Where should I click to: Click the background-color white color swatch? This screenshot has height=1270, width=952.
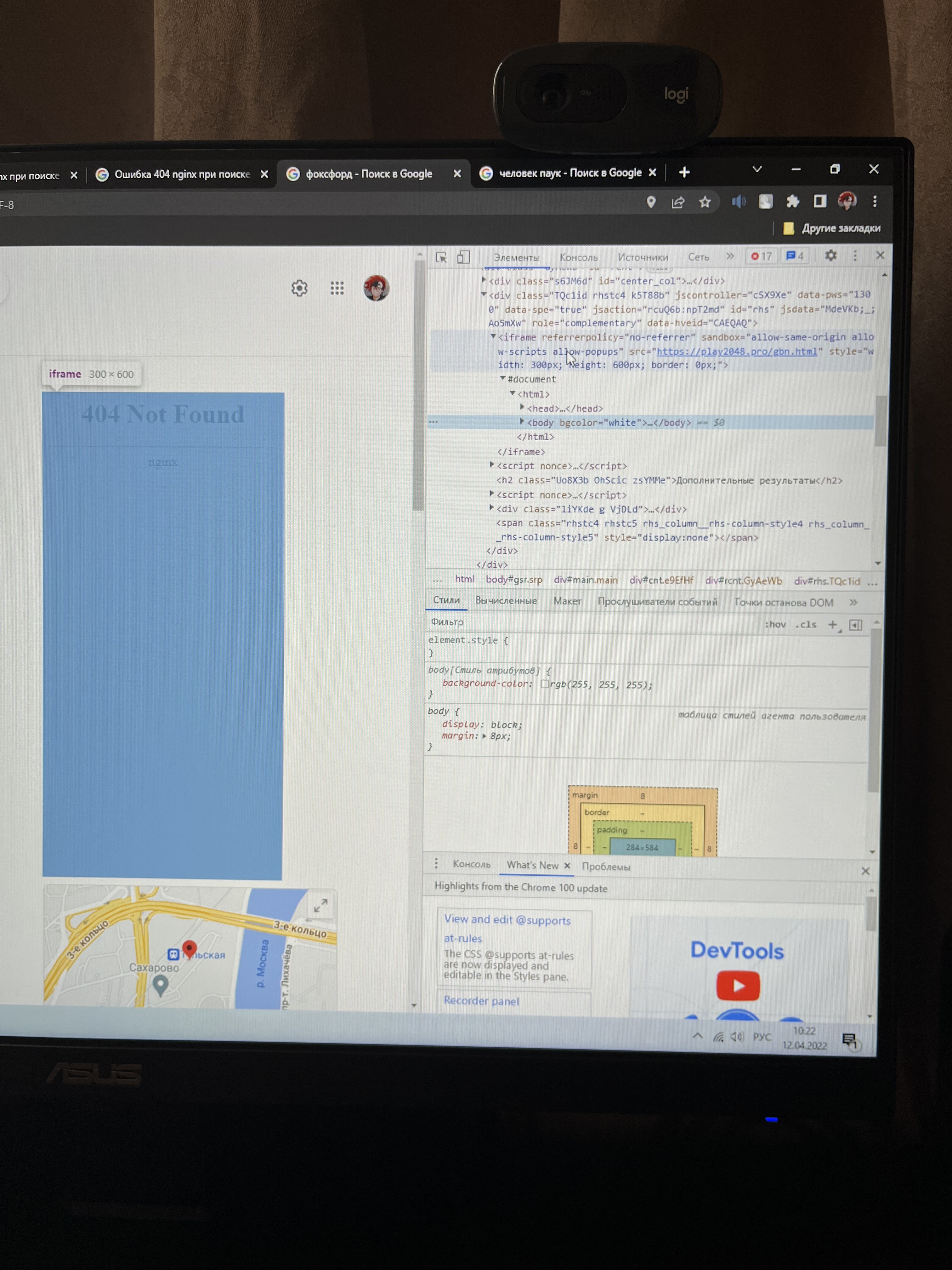tap(545, 684)
